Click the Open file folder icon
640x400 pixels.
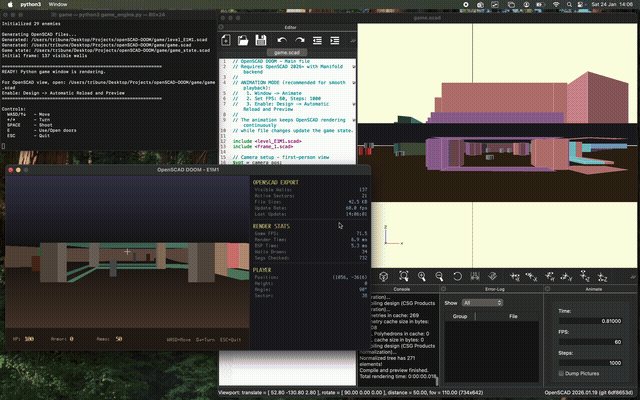pyautogui.click(x=243, y=40)
